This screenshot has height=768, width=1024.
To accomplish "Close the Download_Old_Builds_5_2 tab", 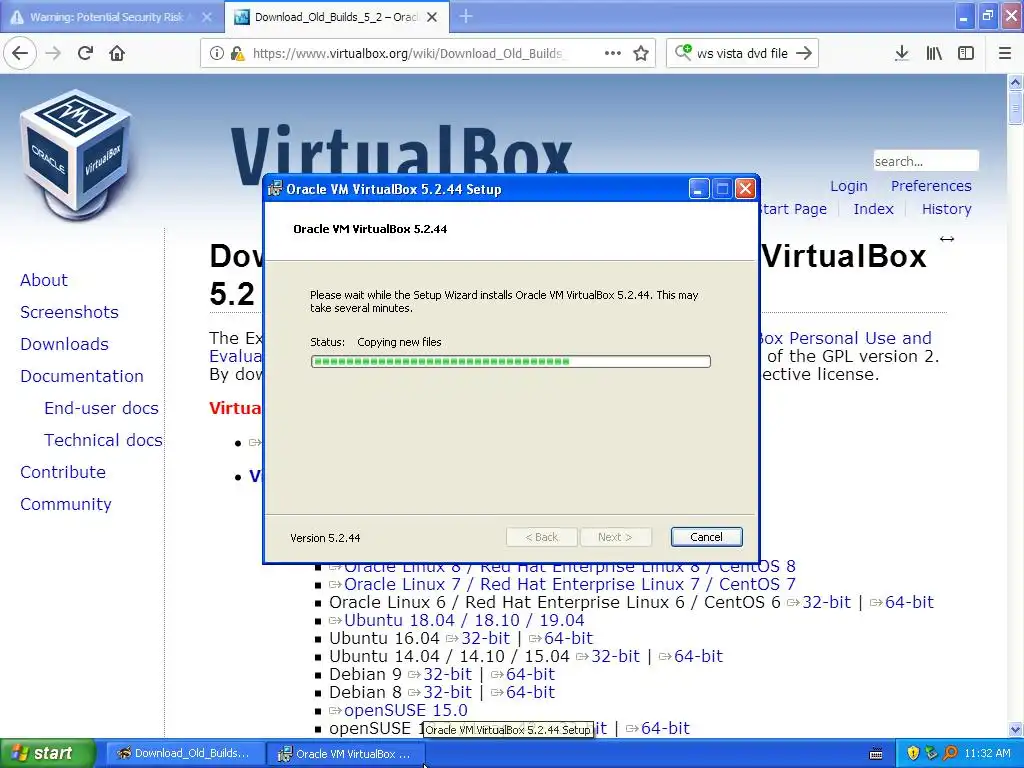I will [432, 17].
